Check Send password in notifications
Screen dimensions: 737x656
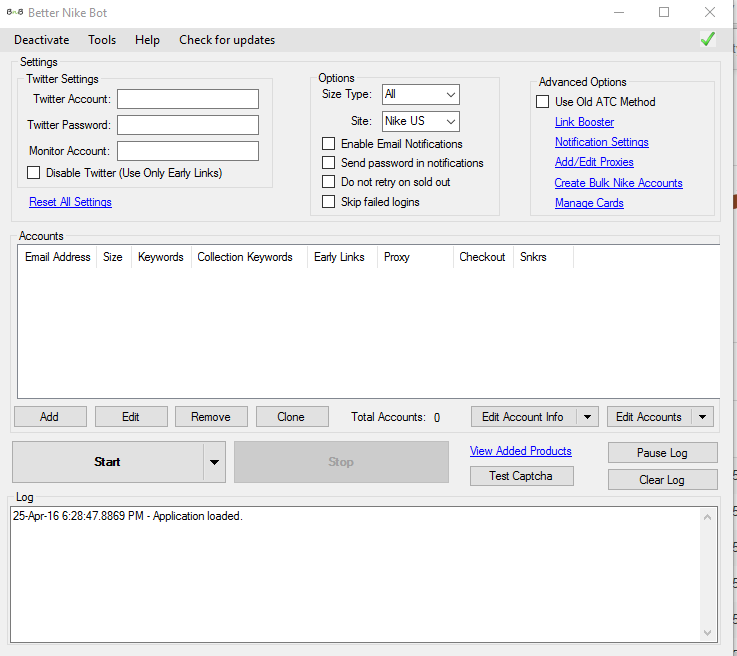tap(328, 163)
